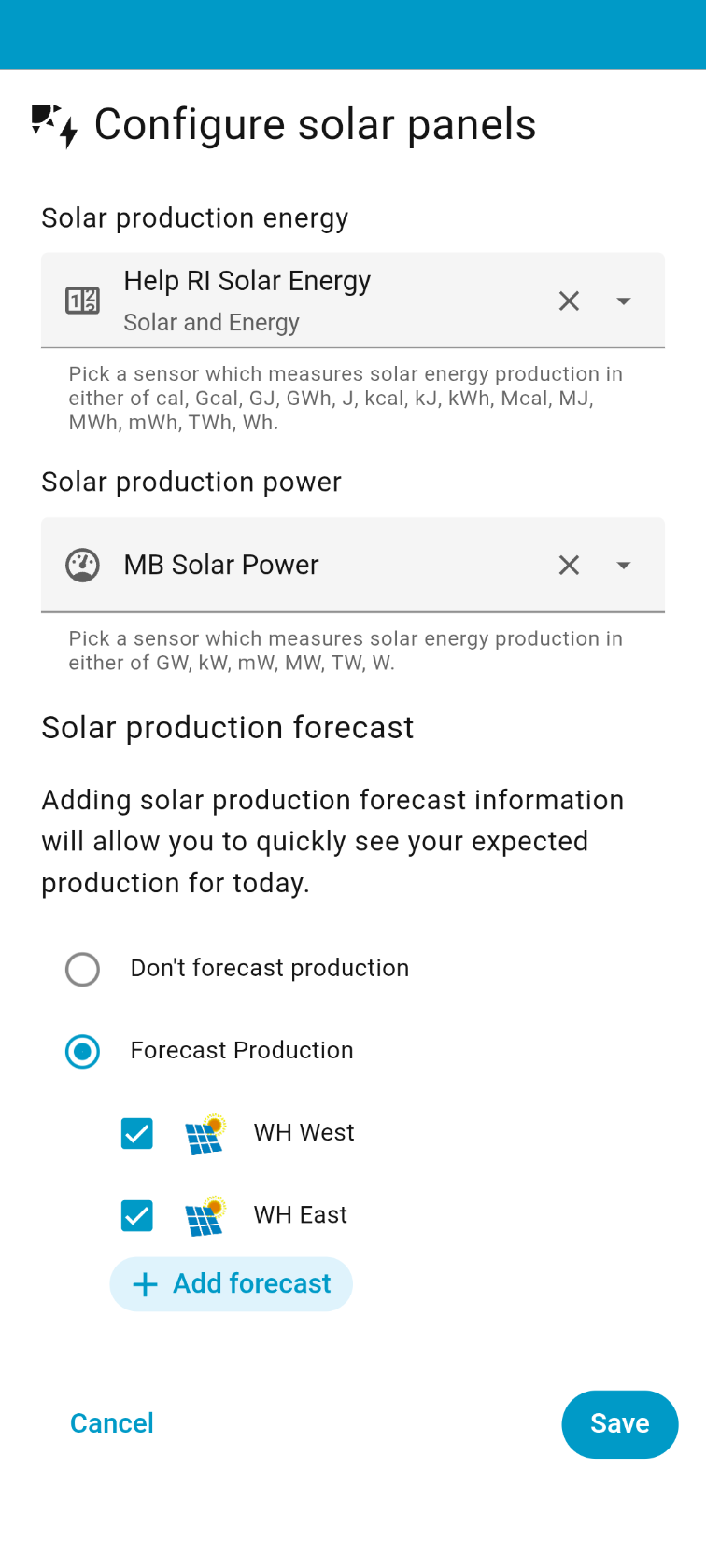Click the WH West solar panel icon
The image size is (706, 1568).
point(205,1134)
